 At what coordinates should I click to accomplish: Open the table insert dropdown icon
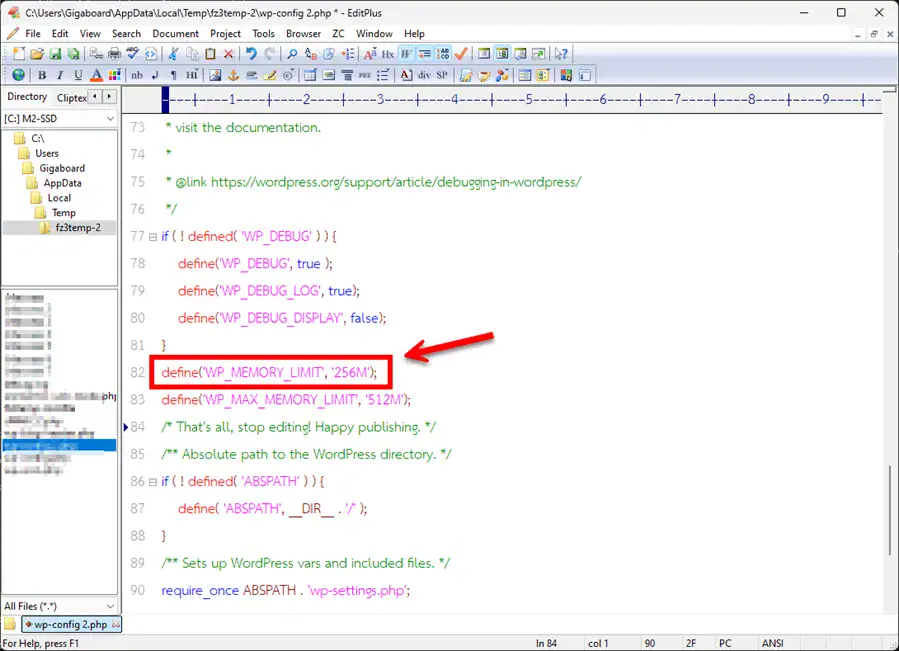point(310,75)
